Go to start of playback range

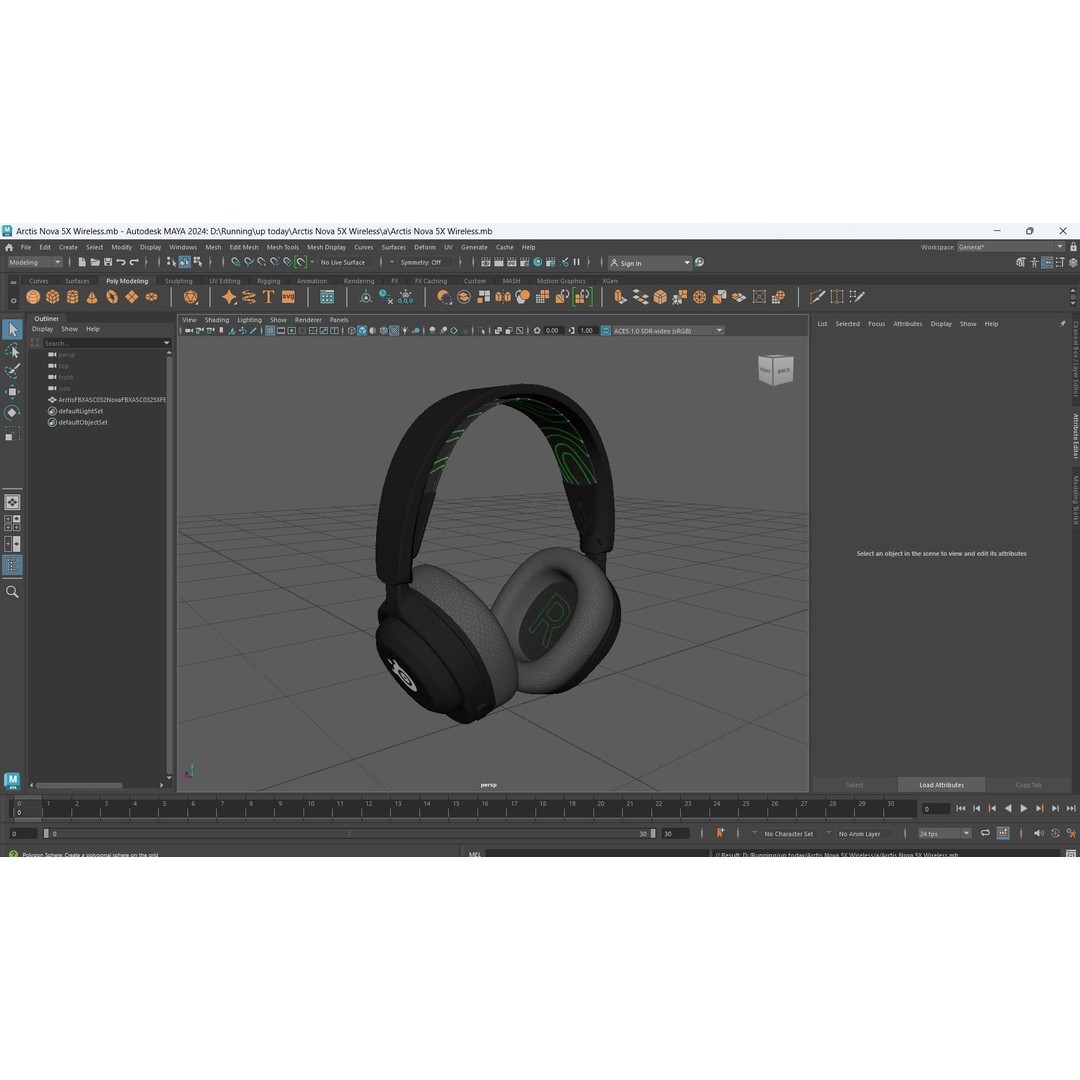[x=961, y=809]
